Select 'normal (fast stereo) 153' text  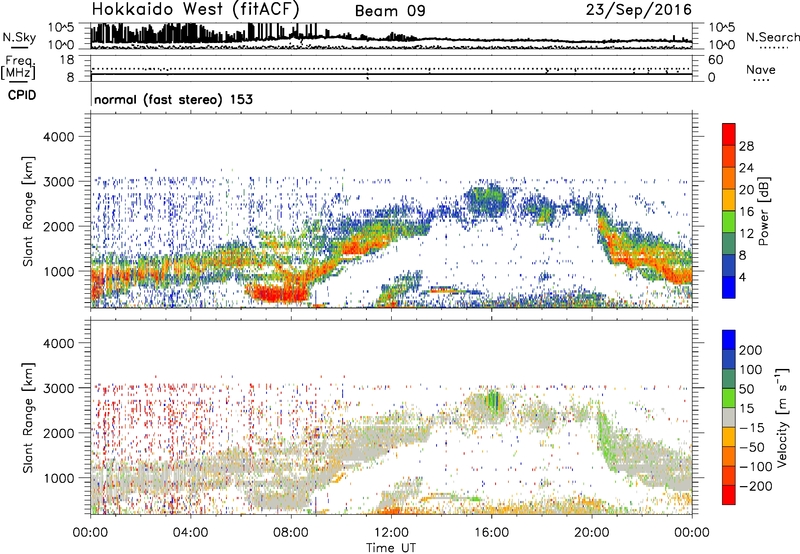click(x=173, y=99)
